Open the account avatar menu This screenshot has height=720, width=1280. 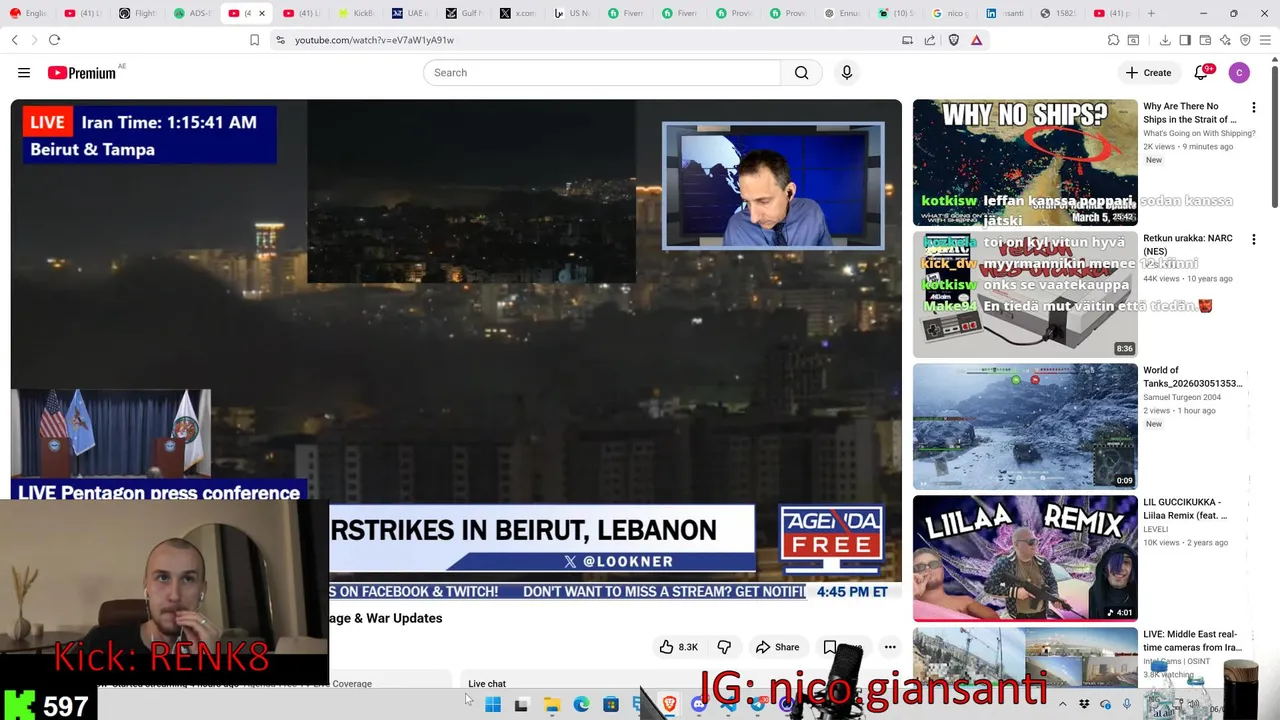[x=1239, y=73]
